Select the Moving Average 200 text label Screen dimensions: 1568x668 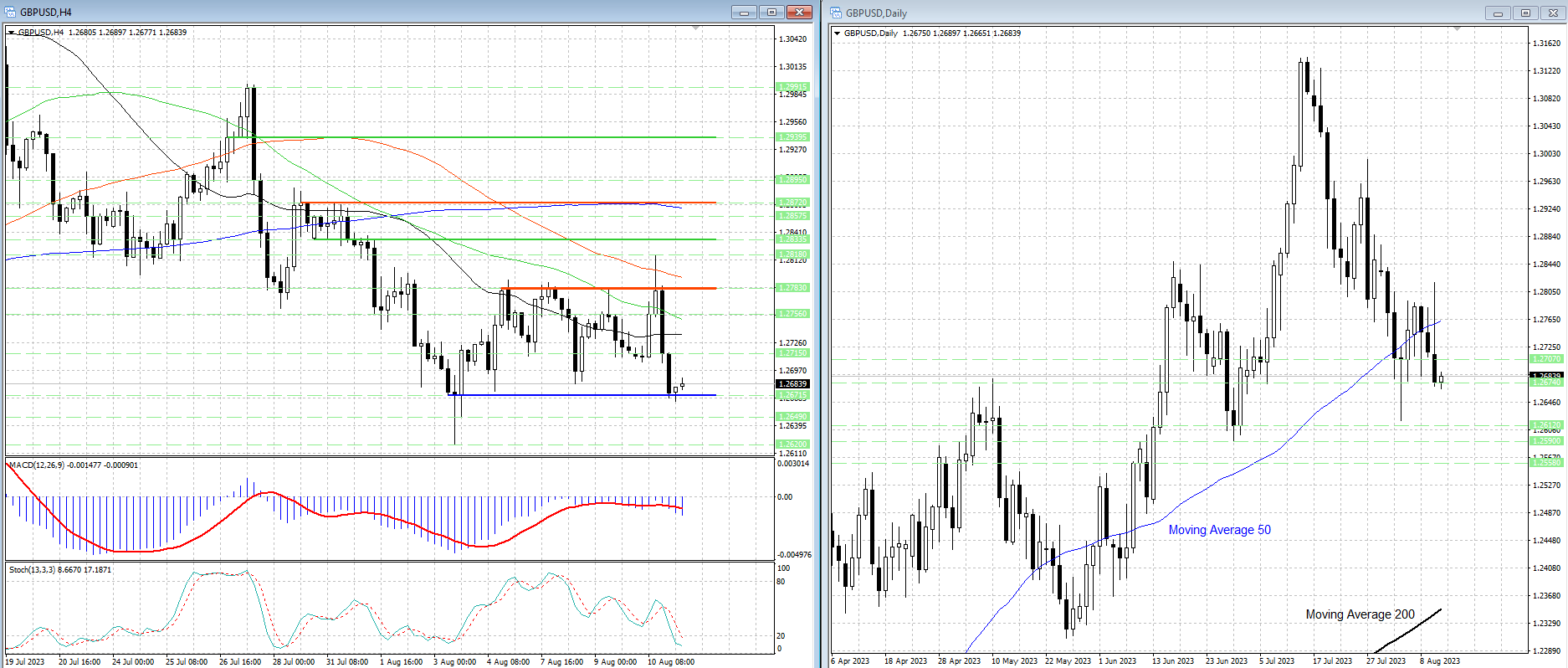pos(1360,614)
